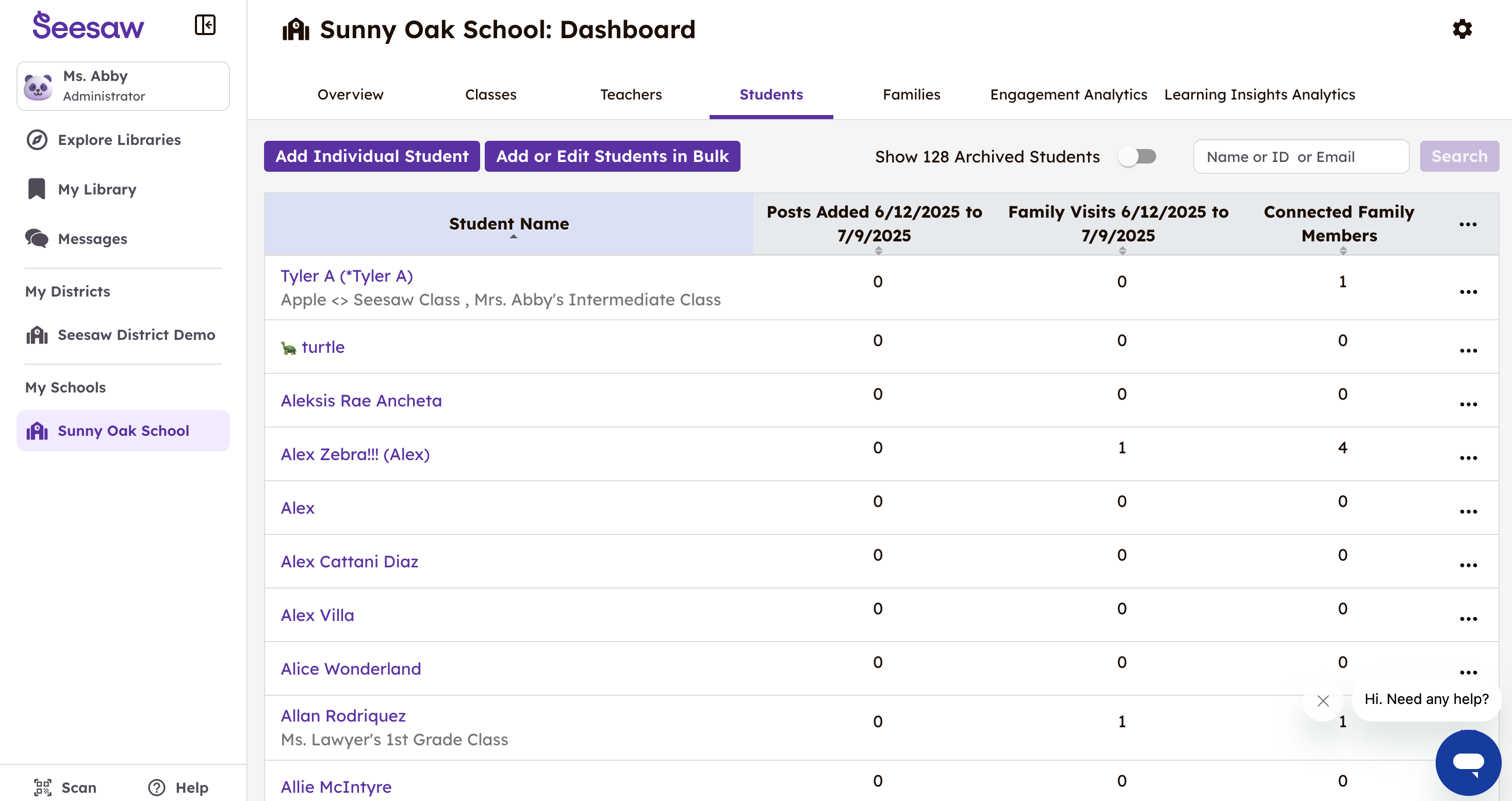The image size is (1512, 801).
Task: Open Messages from the chat bubble icon
Action: pyautogui.click(x=37, y=238)
